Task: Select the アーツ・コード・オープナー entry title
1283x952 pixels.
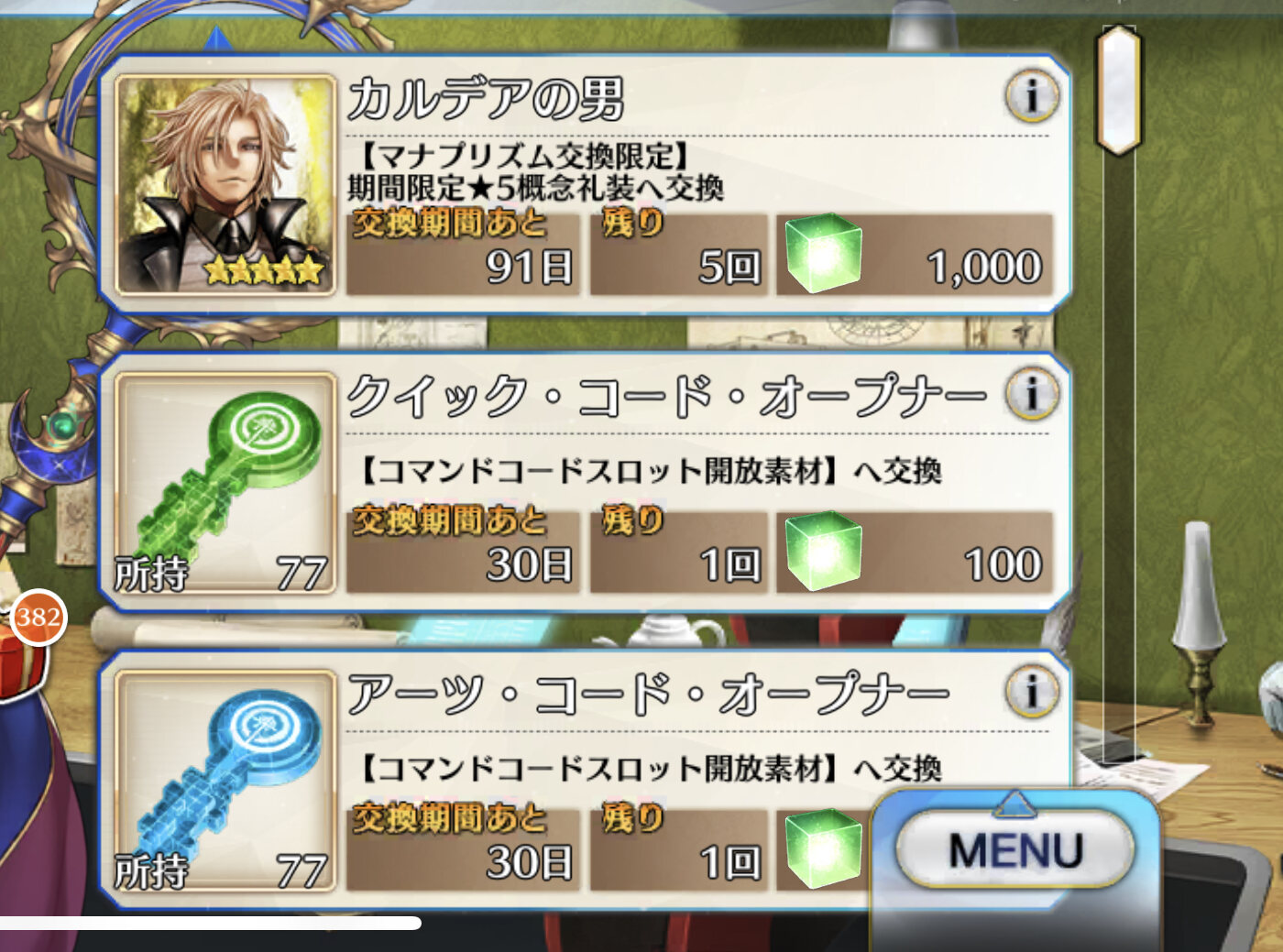Action: (648, 695)
